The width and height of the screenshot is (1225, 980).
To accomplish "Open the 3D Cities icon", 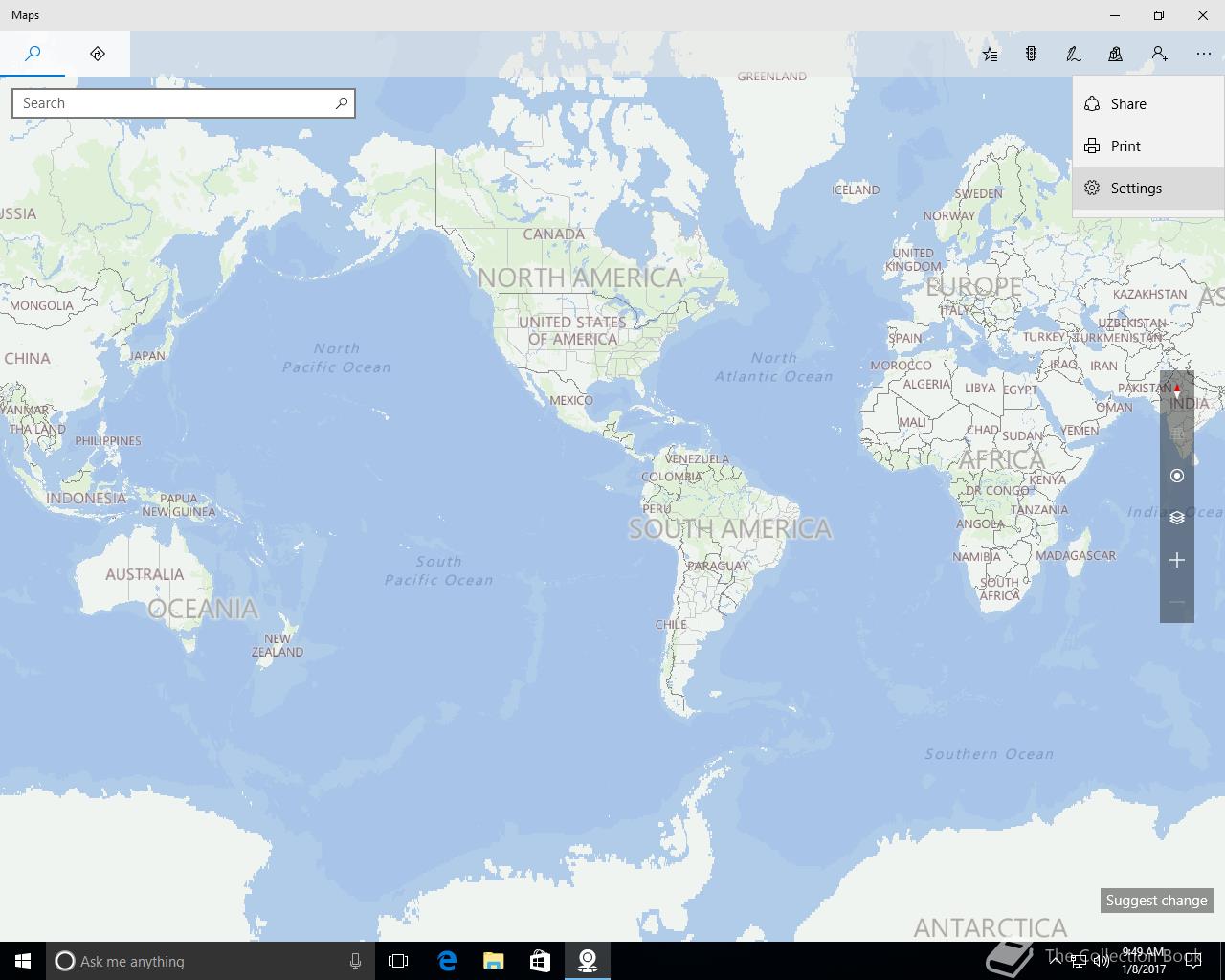I will tap(1116, 55).
